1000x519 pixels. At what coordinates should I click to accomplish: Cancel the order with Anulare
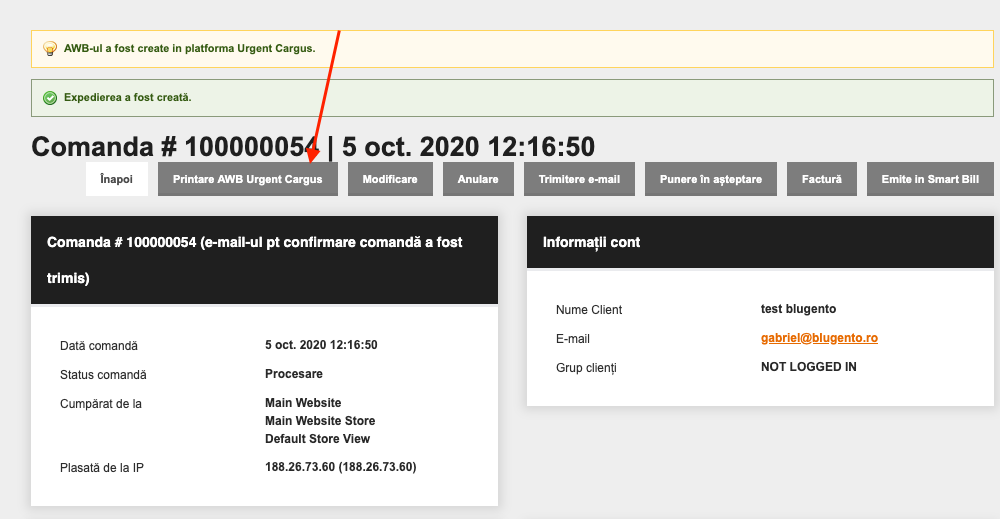click(x=478, y=179)
